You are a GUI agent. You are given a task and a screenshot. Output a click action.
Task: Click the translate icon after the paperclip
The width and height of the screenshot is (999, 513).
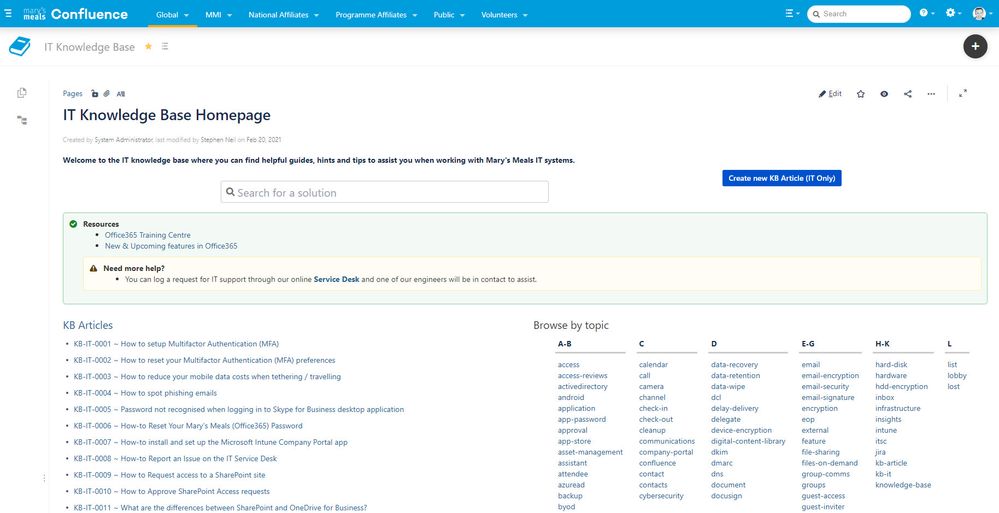120,94
